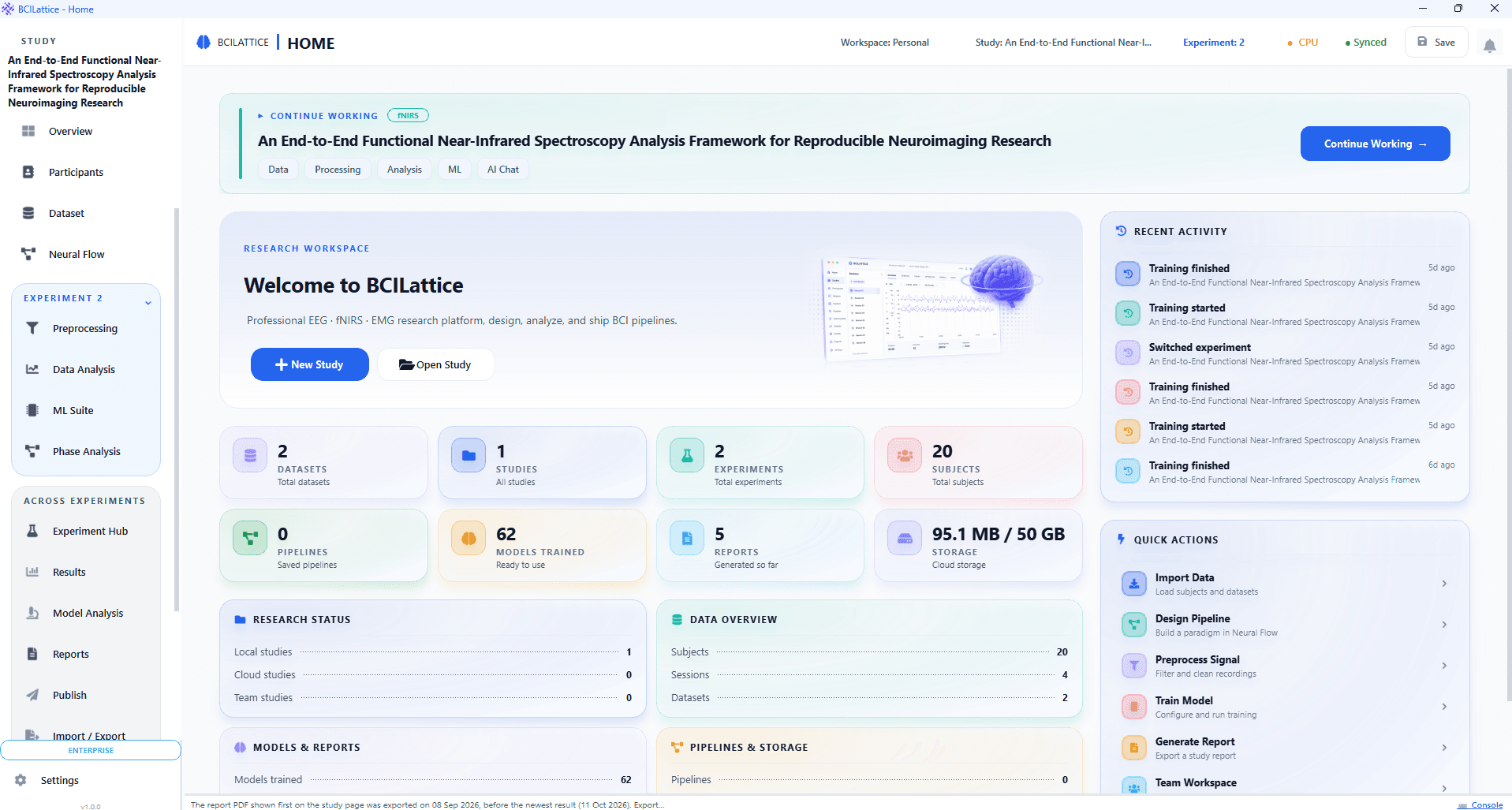
Task: Open Phase Analysis in sidebar
Action: (87, 451)
